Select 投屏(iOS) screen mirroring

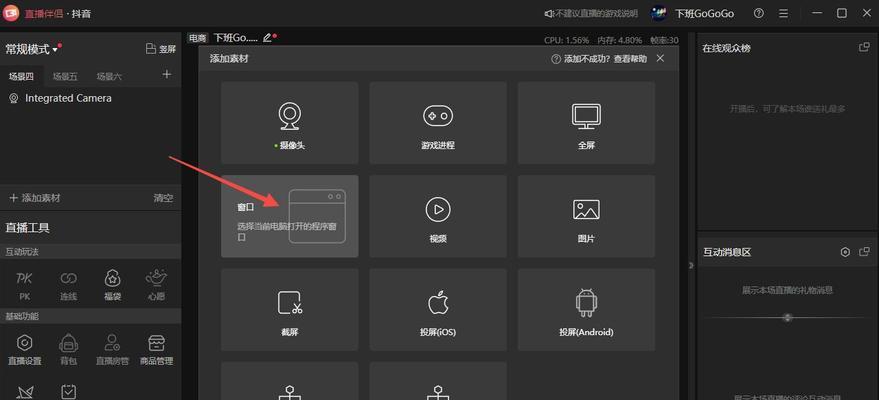pyautogui.click(x=438, y=309)
